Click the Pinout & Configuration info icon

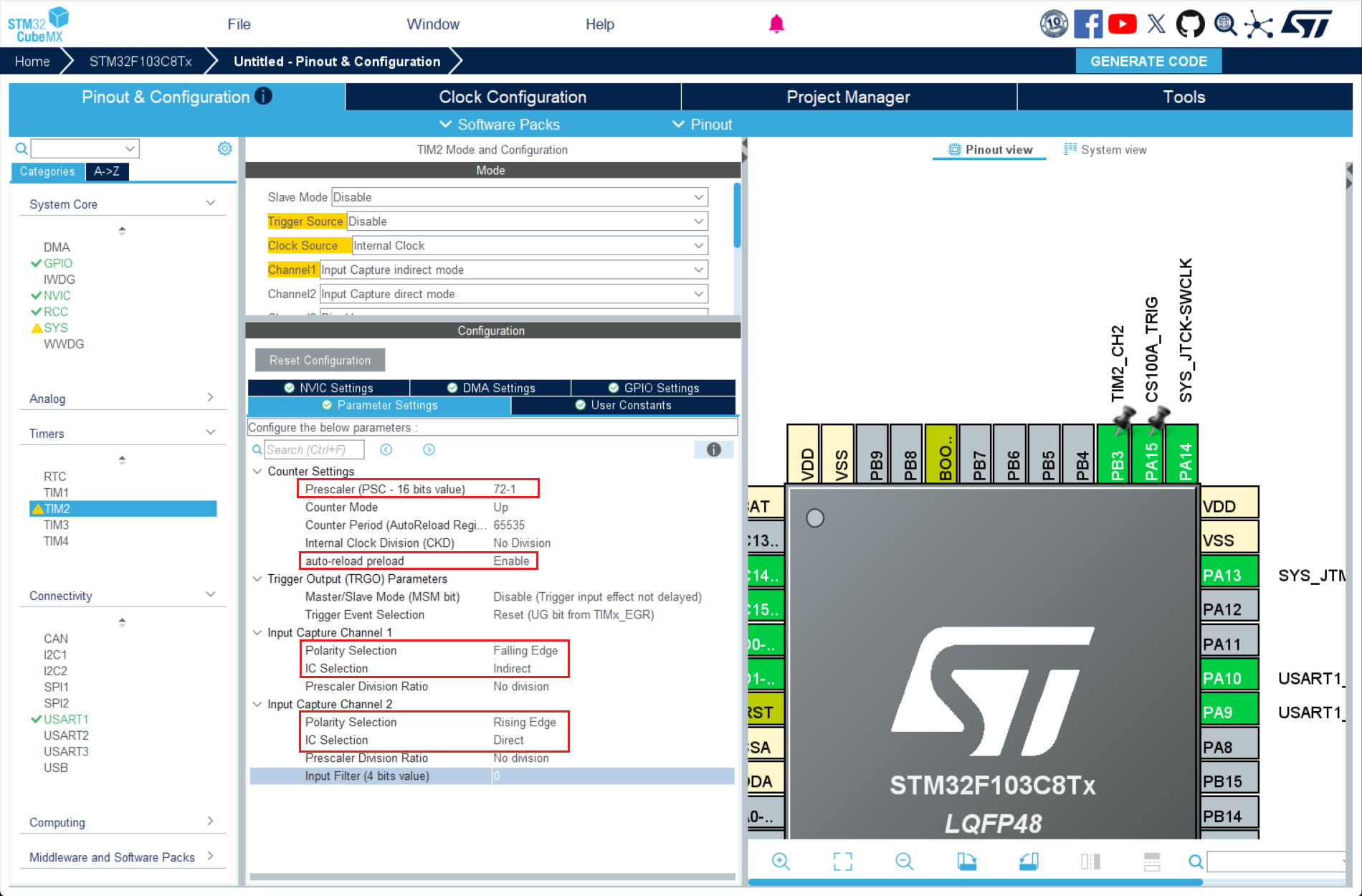tap(264, 96)
